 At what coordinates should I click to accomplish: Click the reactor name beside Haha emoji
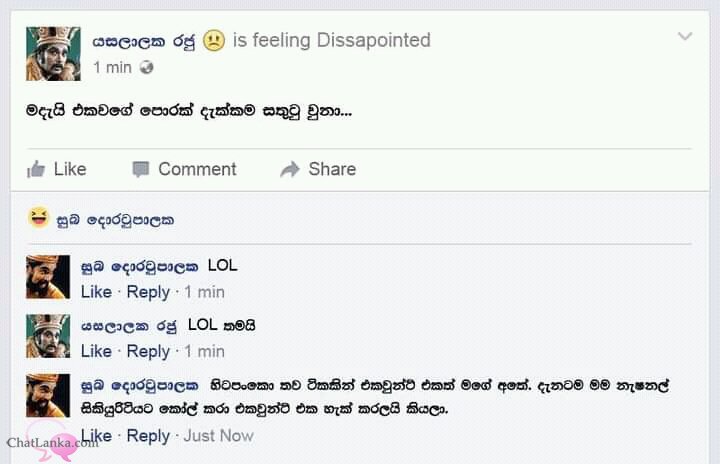pos(115,220)
